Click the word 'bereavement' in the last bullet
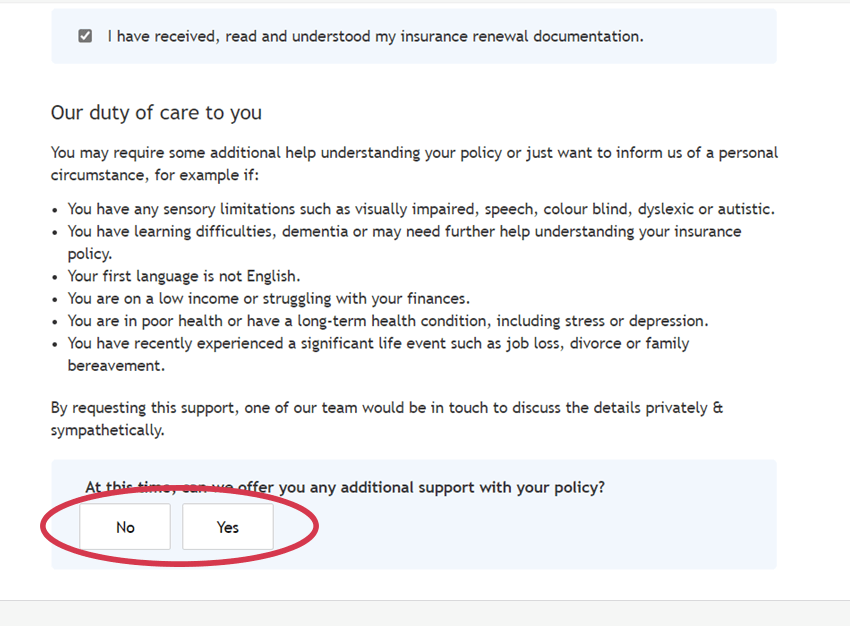This screenshot has height=626, width=850. [116, 365]
